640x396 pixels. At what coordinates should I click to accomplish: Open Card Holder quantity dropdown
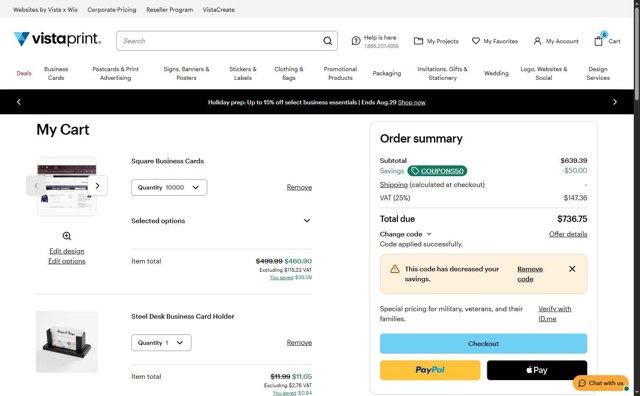161,343
